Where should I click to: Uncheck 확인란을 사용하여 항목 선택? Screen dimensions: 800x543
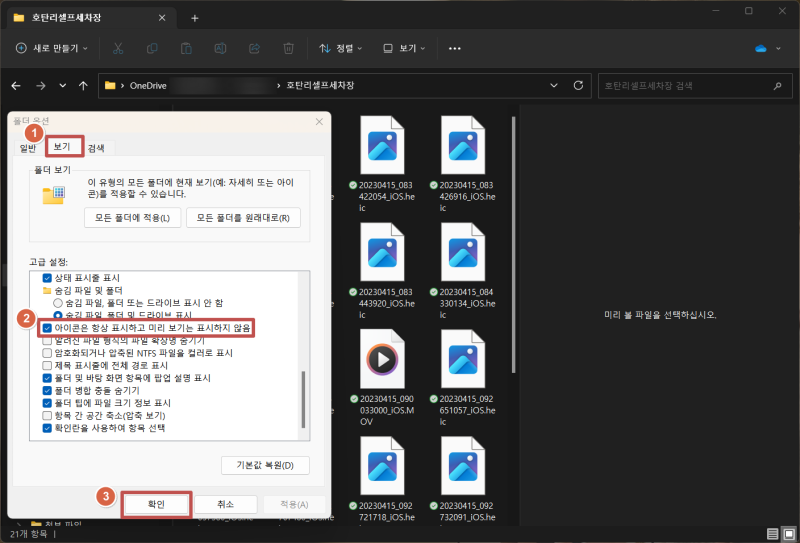pos(47,428)
